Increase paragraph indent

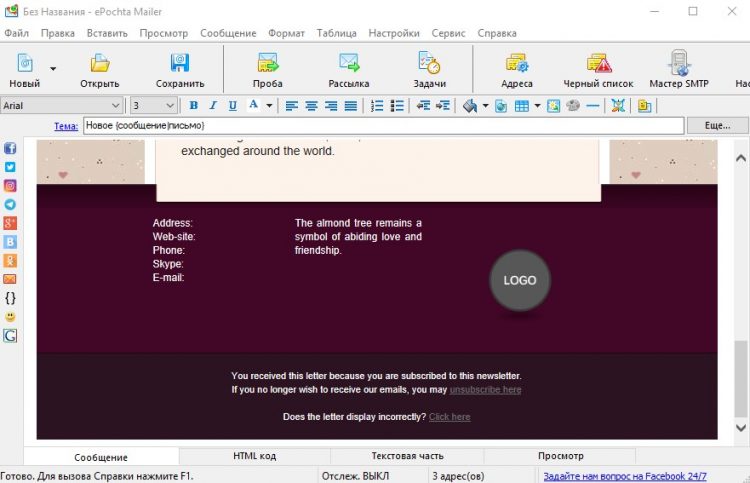point(443,106)
